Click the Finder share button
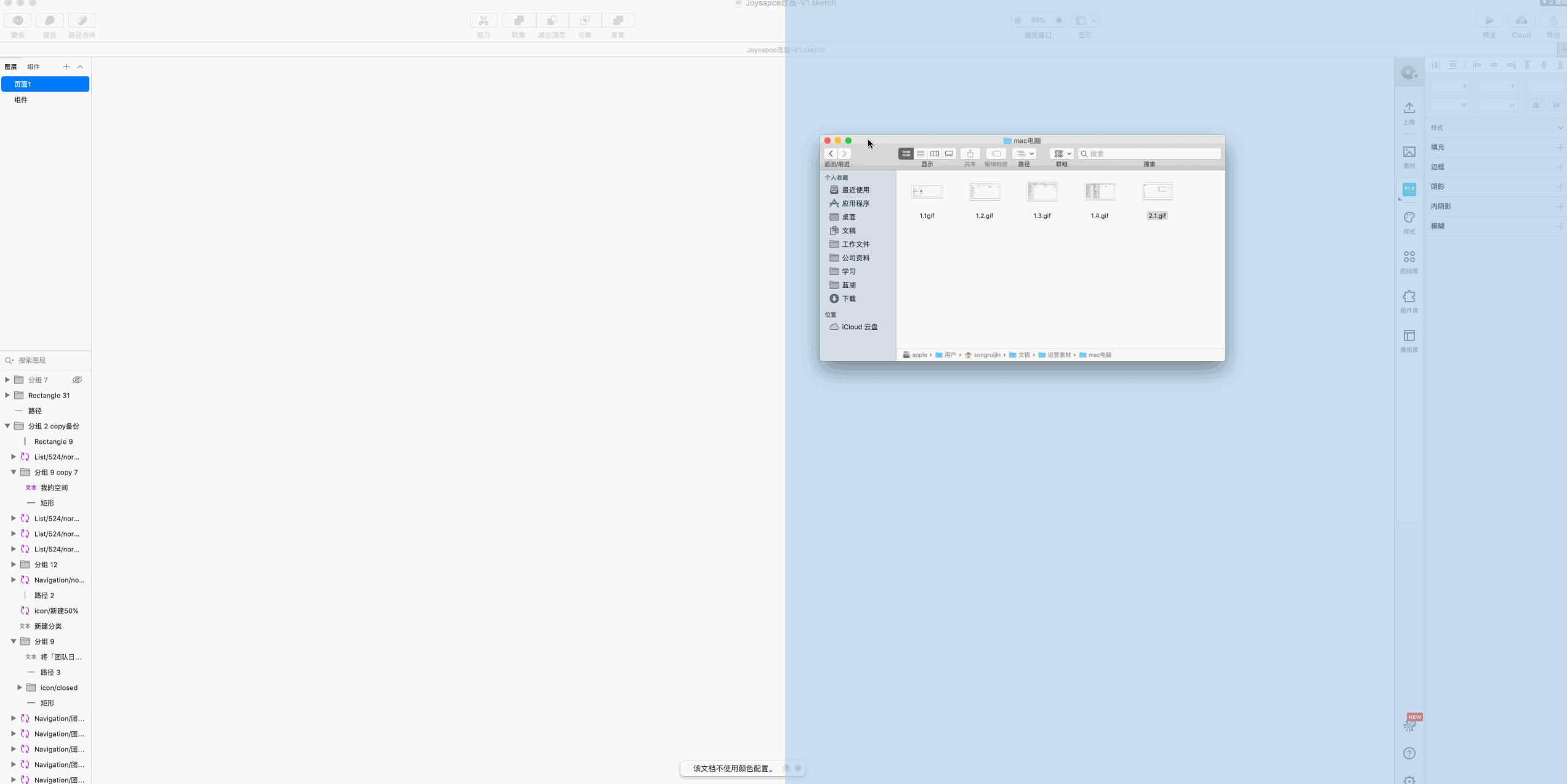1567x784 pixels. click(x=970, y=154)
